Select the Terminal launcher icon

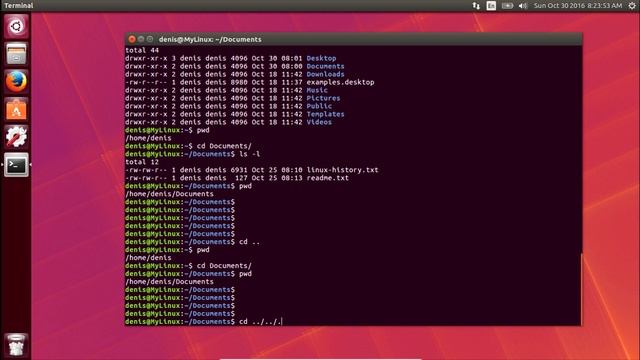16,165
